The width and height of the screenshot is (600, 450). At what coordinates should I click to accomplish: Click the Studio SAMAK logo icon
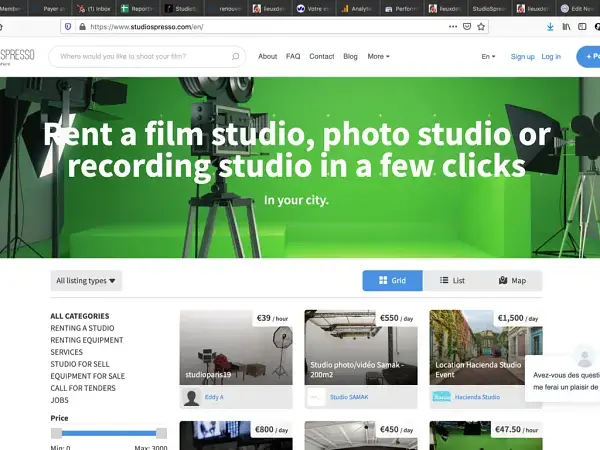[316, 397]
